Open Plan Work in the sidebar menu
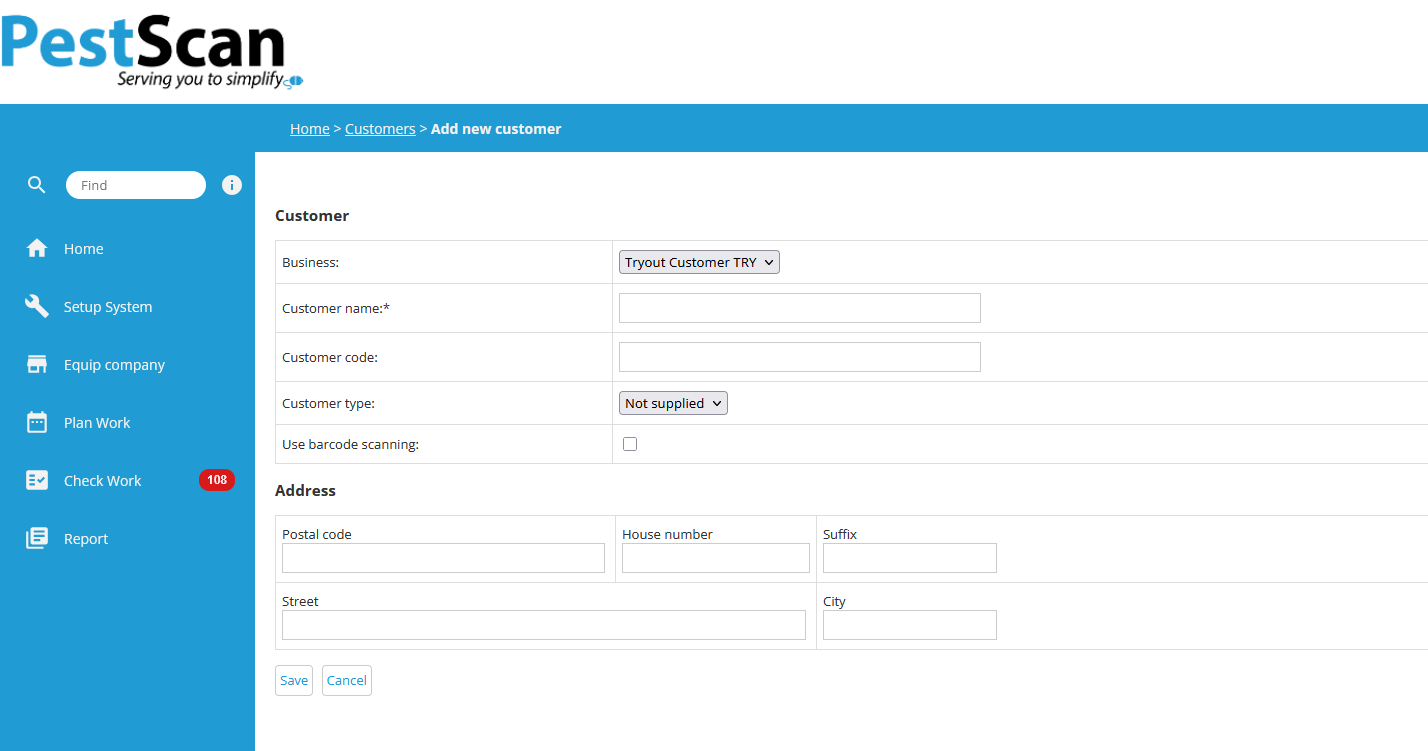The height and width of the screenshot is (751, 1428). [97, 423]
